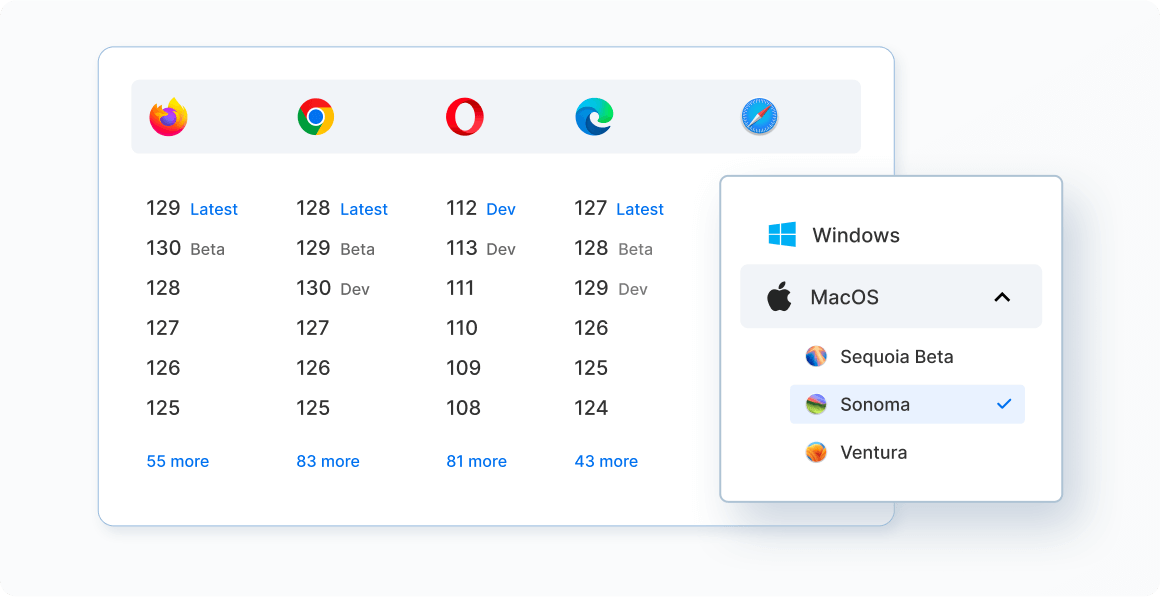Click the Latest tag beside Firefox 129
This screenshot has height=597, width=1160.
(x=215, y=209)
